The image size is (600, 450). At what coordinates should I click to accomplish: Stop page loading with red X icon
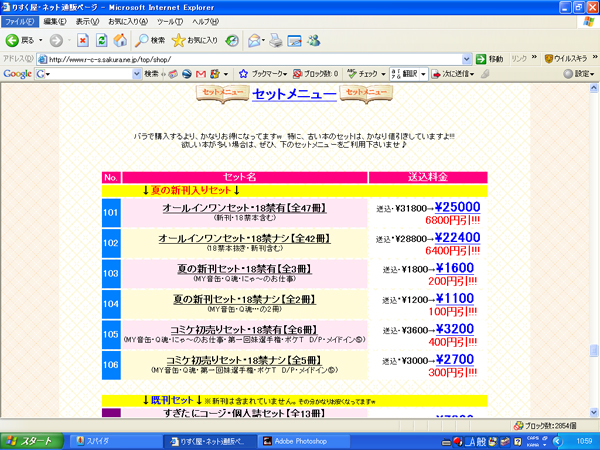tap(83, 40)
